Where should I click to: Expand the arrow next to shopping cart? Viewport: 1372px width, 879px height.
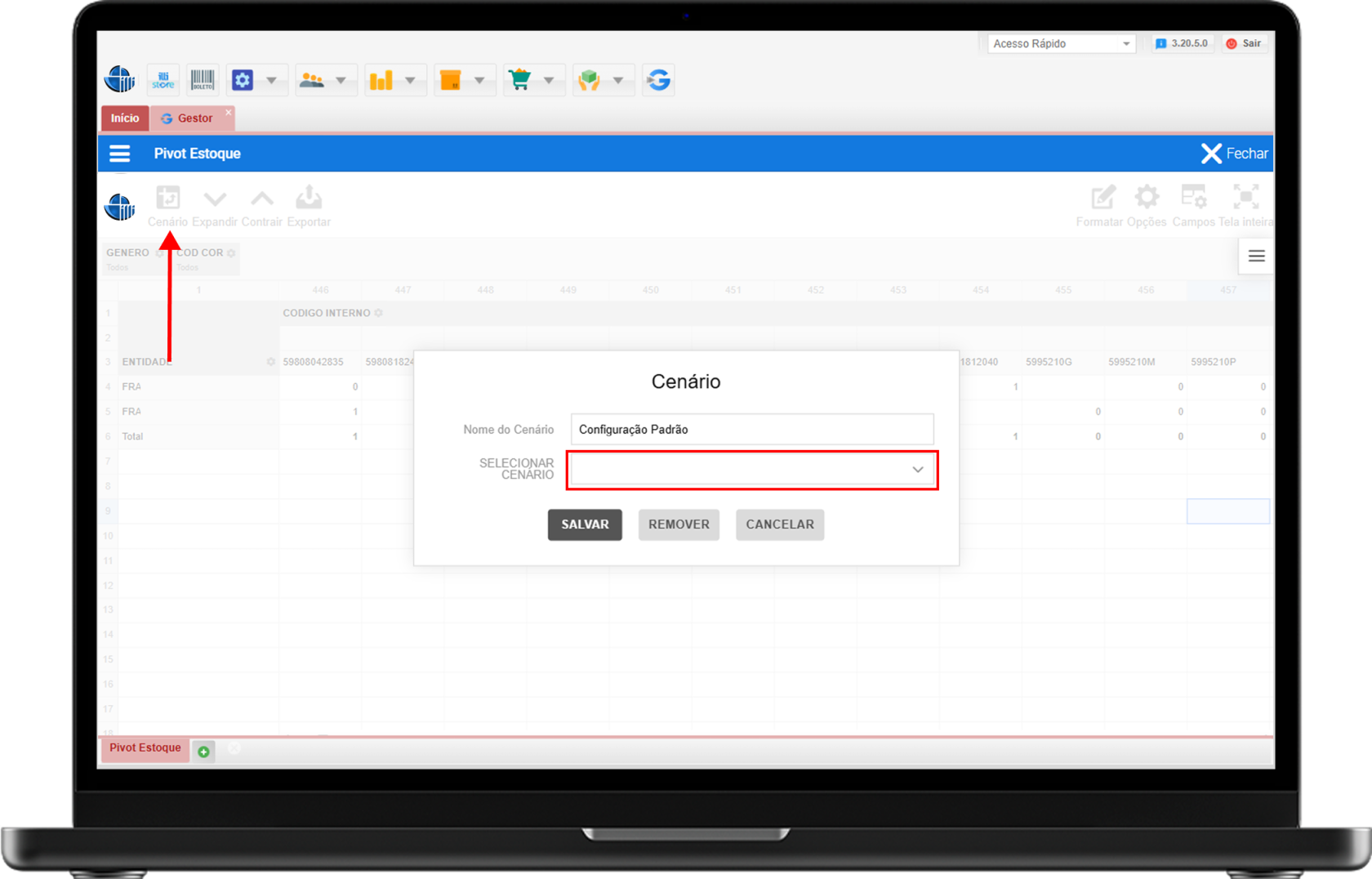(x=549, y=80)
